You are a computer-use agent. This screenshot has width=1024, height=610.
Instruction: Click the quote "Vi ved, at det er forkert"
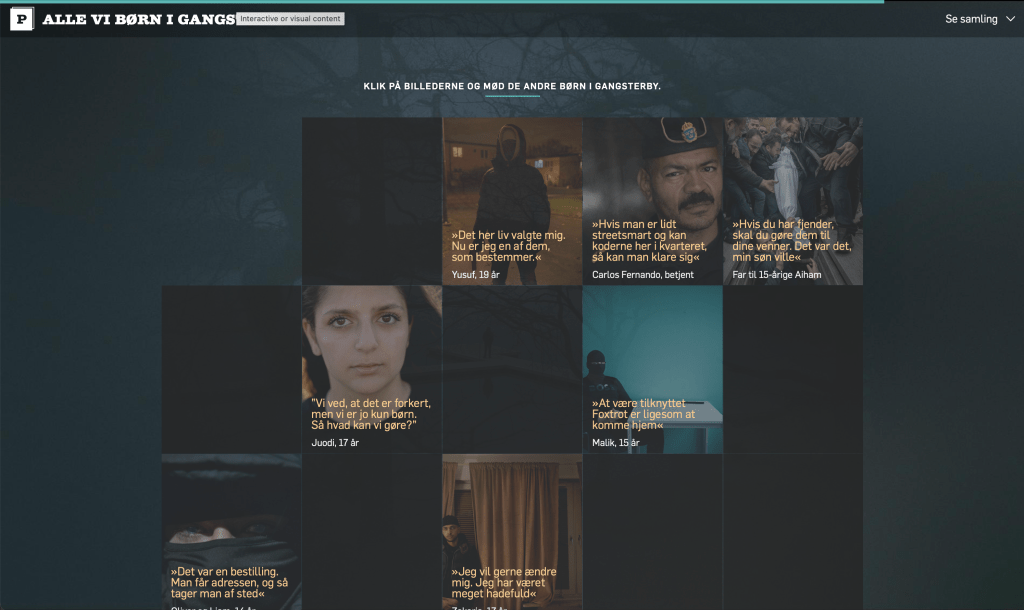371,414
